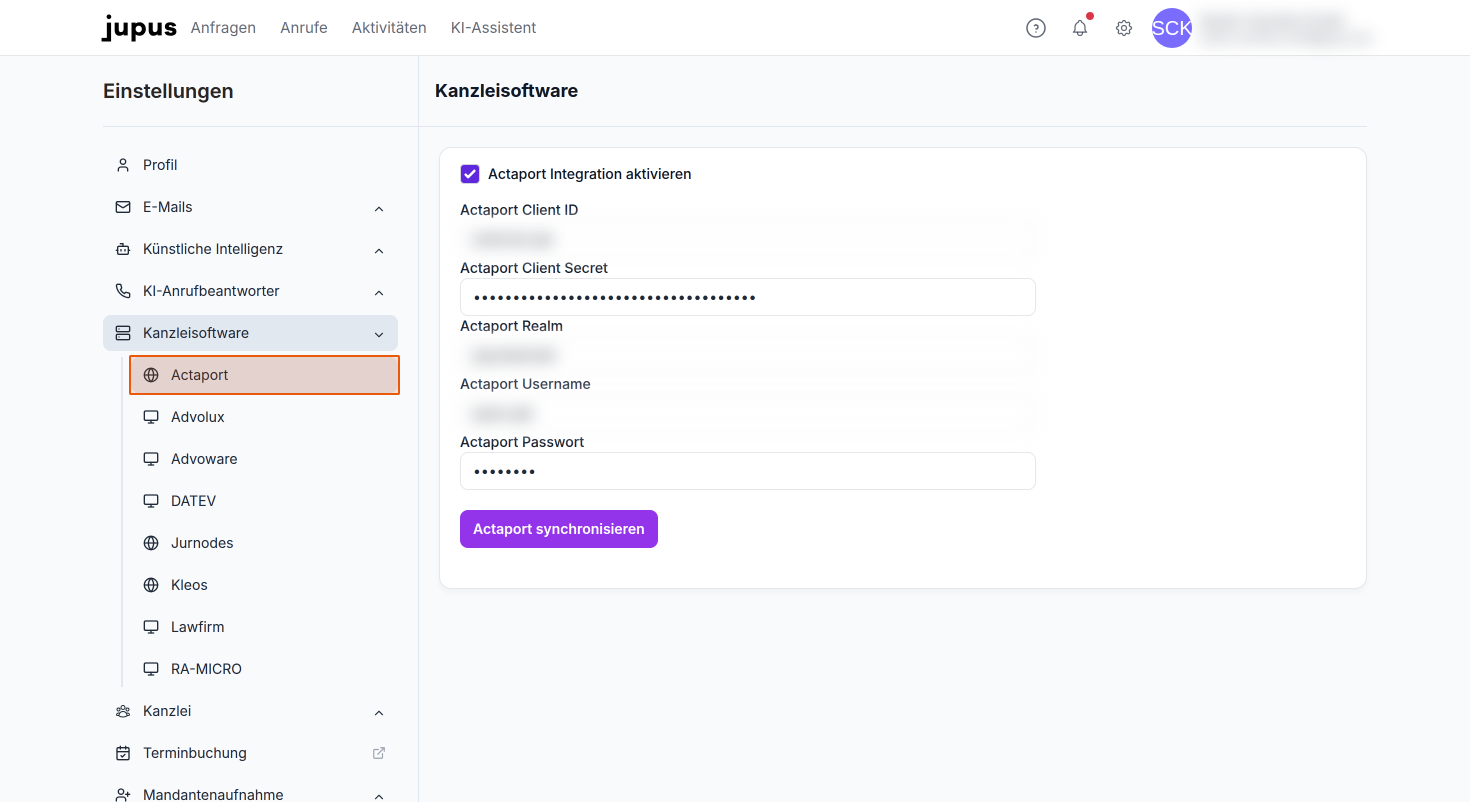Screen dimensions: 1470x802
Task: Click the KI-Anrufbeantworter phone icon
Action: pyautogui.click(x=123, y=291)
